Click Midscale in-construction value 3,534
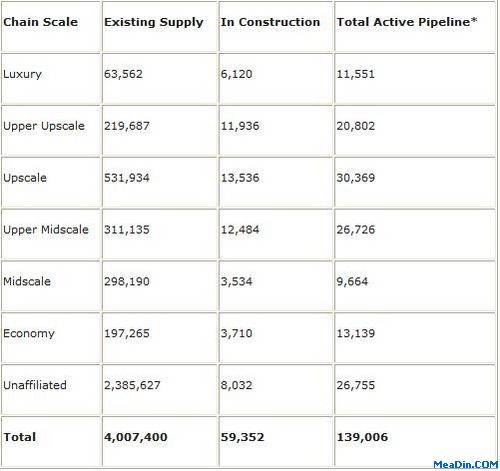The height and width of the screenshot is (471, 500). 236,282
